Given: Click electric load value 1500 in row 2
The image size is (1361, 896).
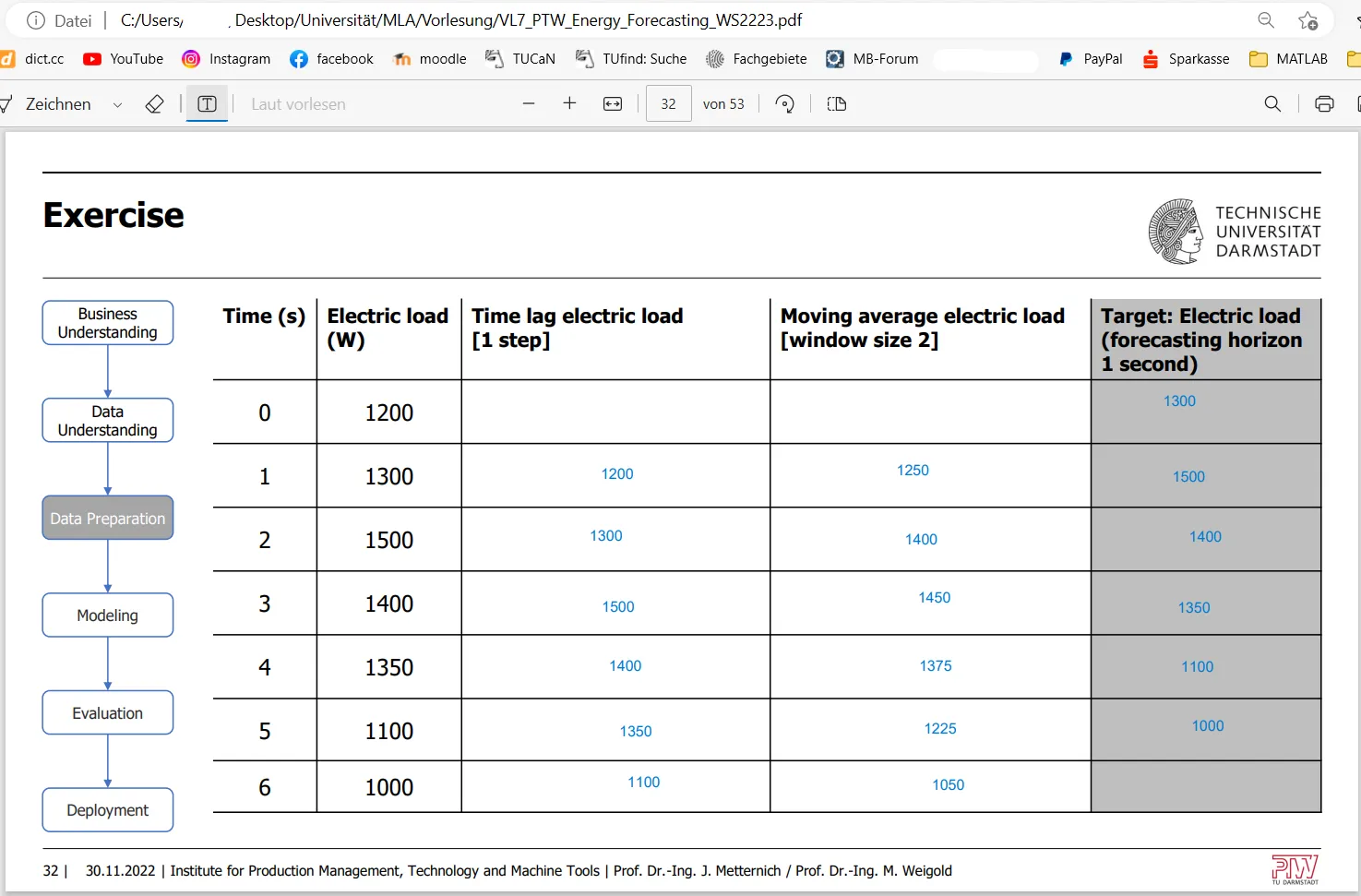Looking at the screenshot, I should 389,540.
